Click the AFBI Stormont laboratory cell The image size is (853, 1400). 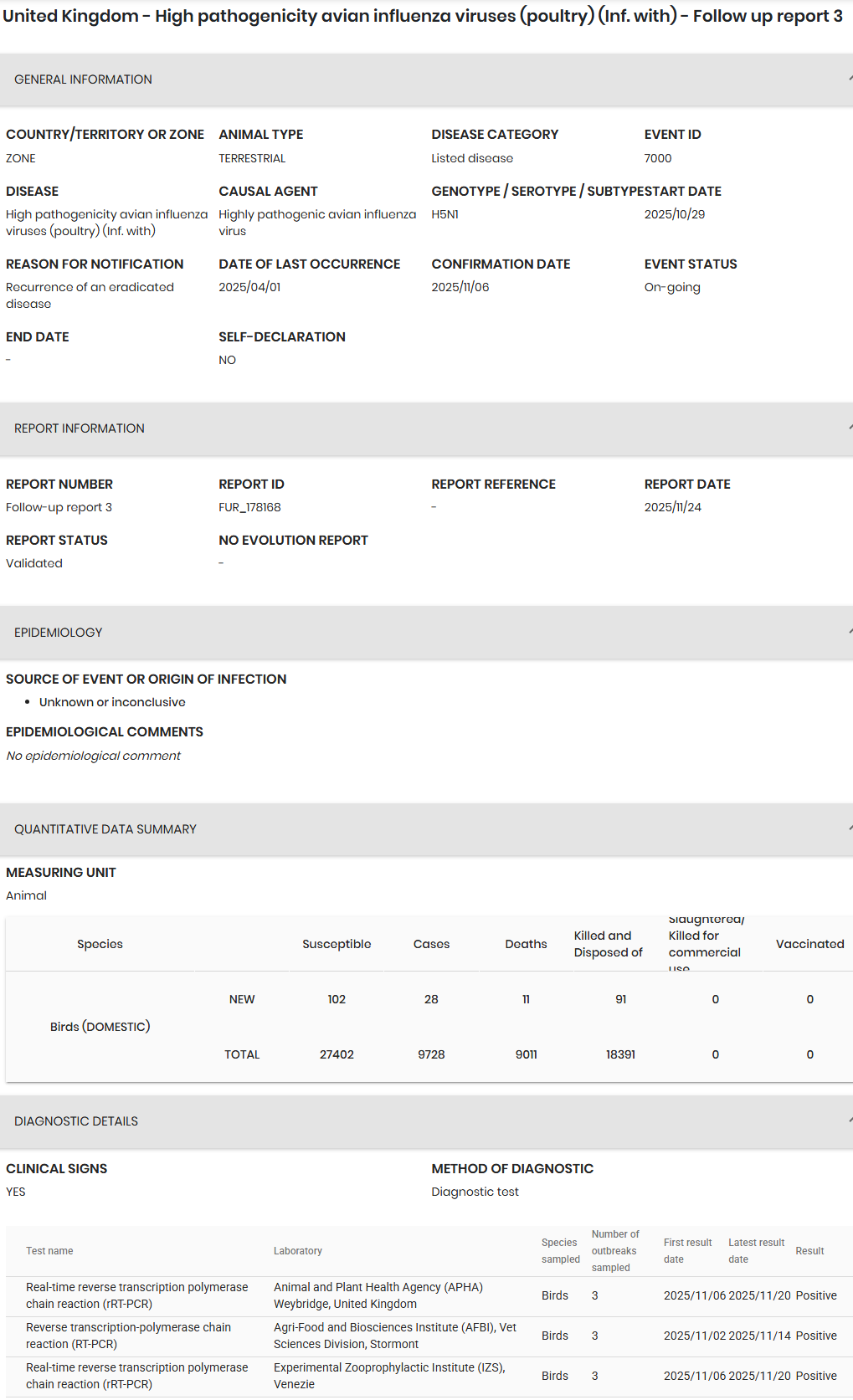tap(395, 1336)
